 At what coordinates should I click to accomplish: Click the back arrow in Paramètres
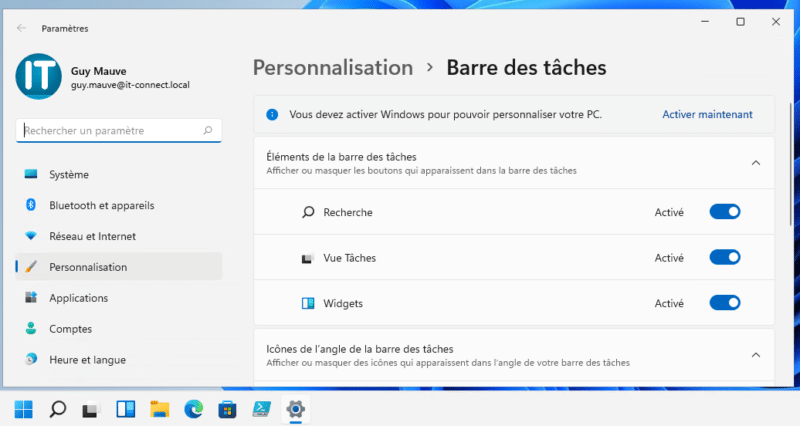(21, 28)
